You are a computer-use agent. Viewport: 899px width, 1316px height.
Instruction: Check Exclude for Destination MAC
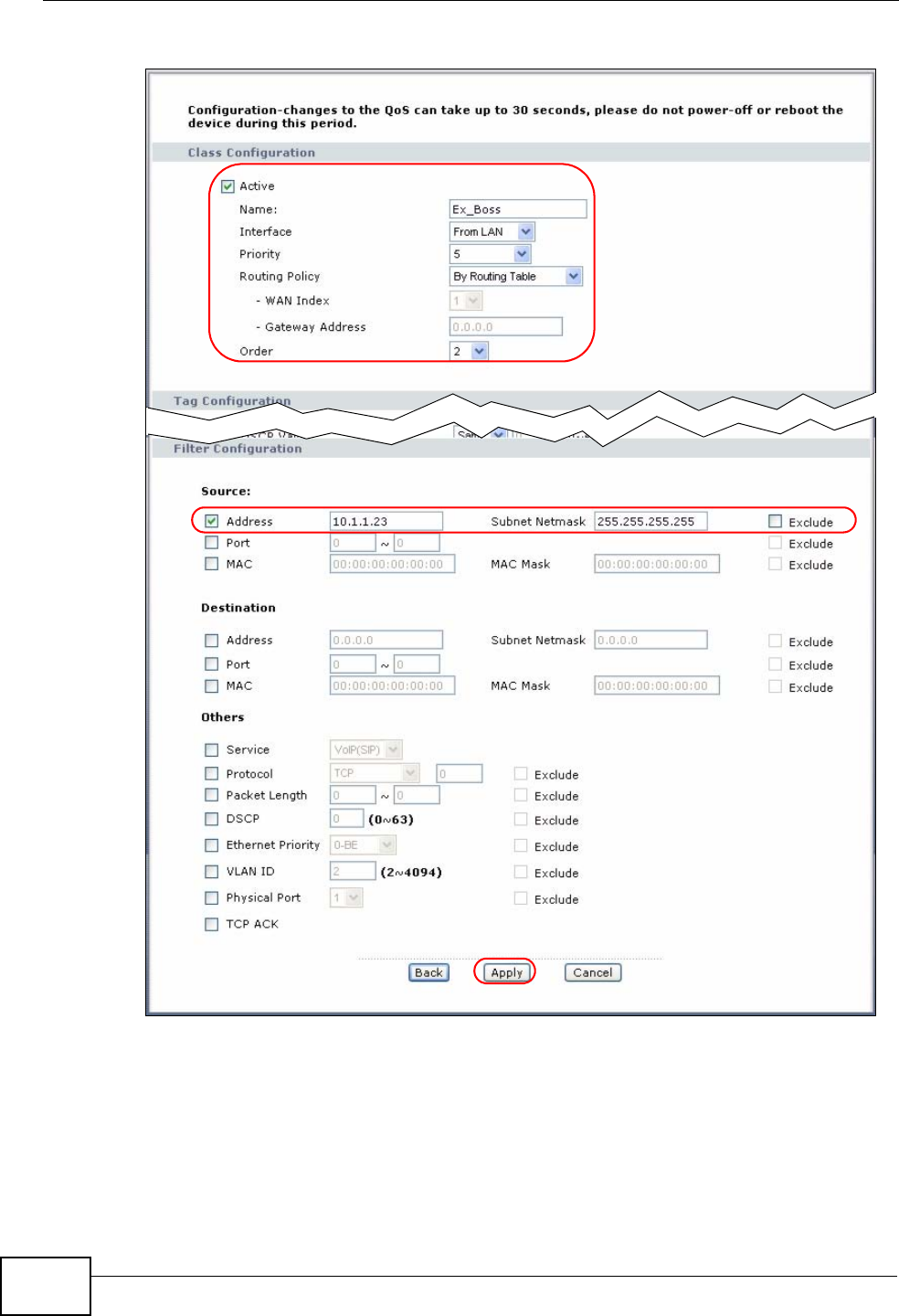[x=775, y=686]
